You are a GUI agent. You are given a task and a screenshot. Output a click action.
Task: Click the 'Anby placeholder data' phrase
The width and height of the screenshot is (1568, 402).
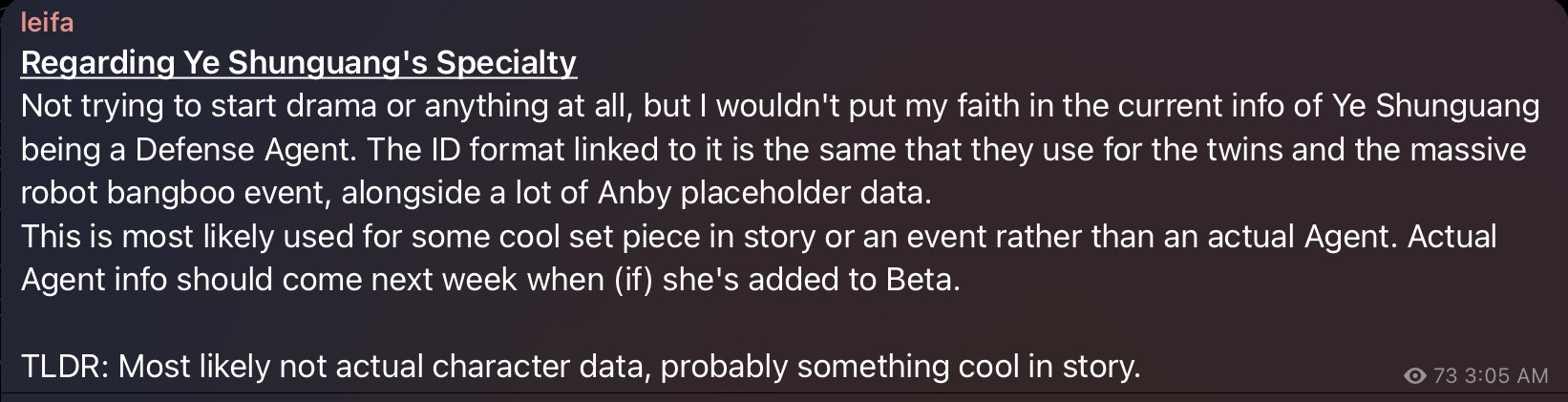click(x=760, y=193)
